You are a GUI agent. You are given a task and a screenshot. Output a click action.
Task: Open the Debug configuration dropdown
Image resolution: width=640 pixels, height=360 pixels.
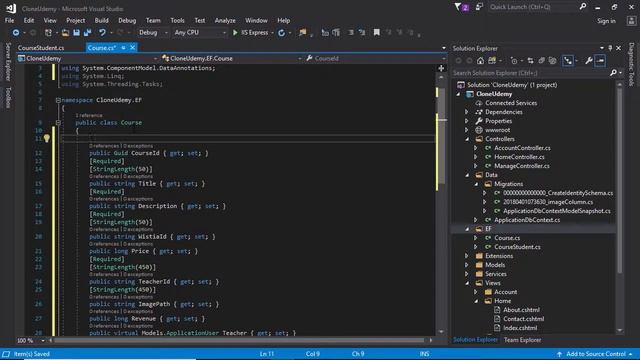(x=153, y=33)
